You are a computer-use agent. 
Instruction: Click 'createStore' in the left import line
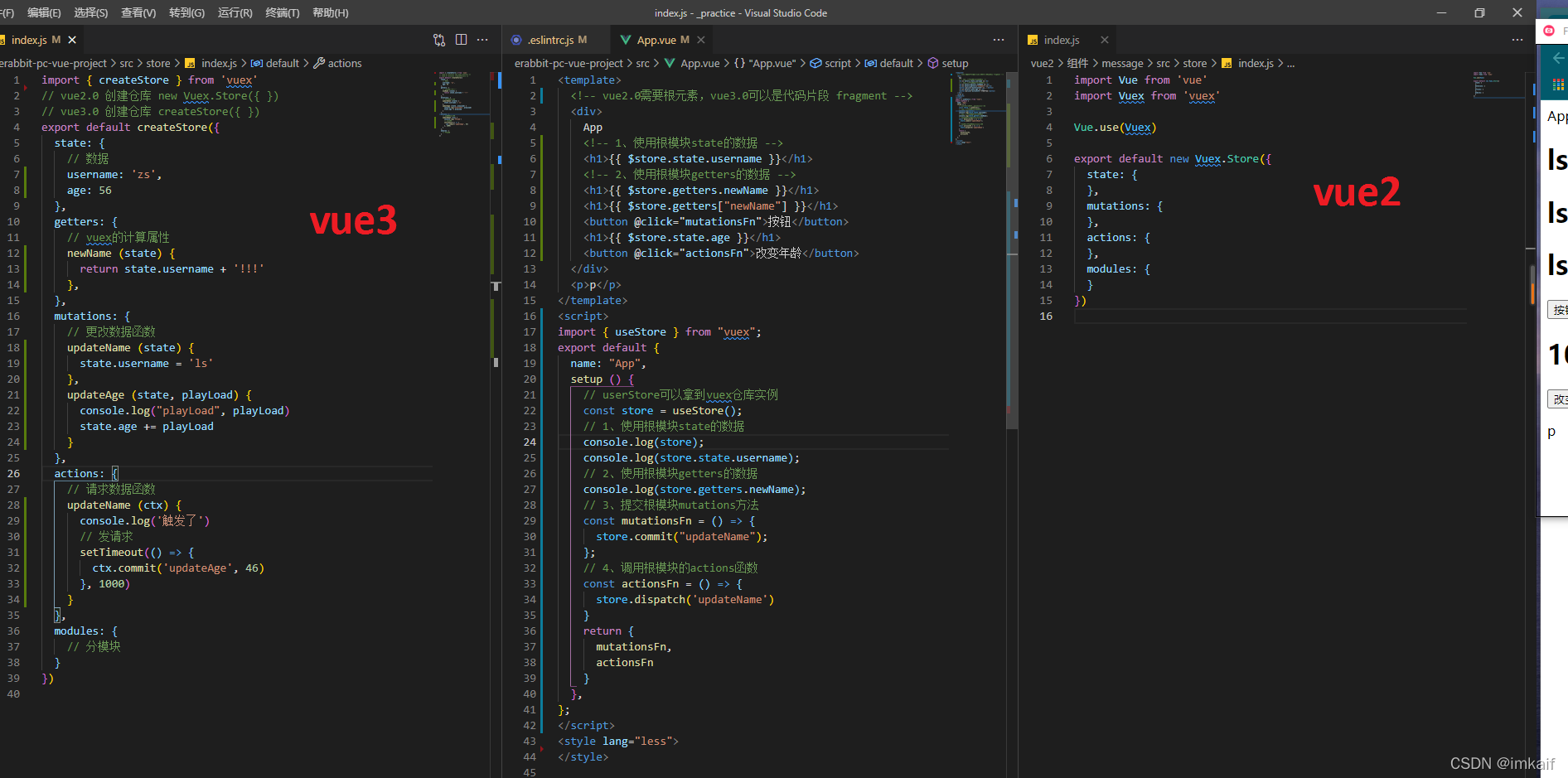133,80
